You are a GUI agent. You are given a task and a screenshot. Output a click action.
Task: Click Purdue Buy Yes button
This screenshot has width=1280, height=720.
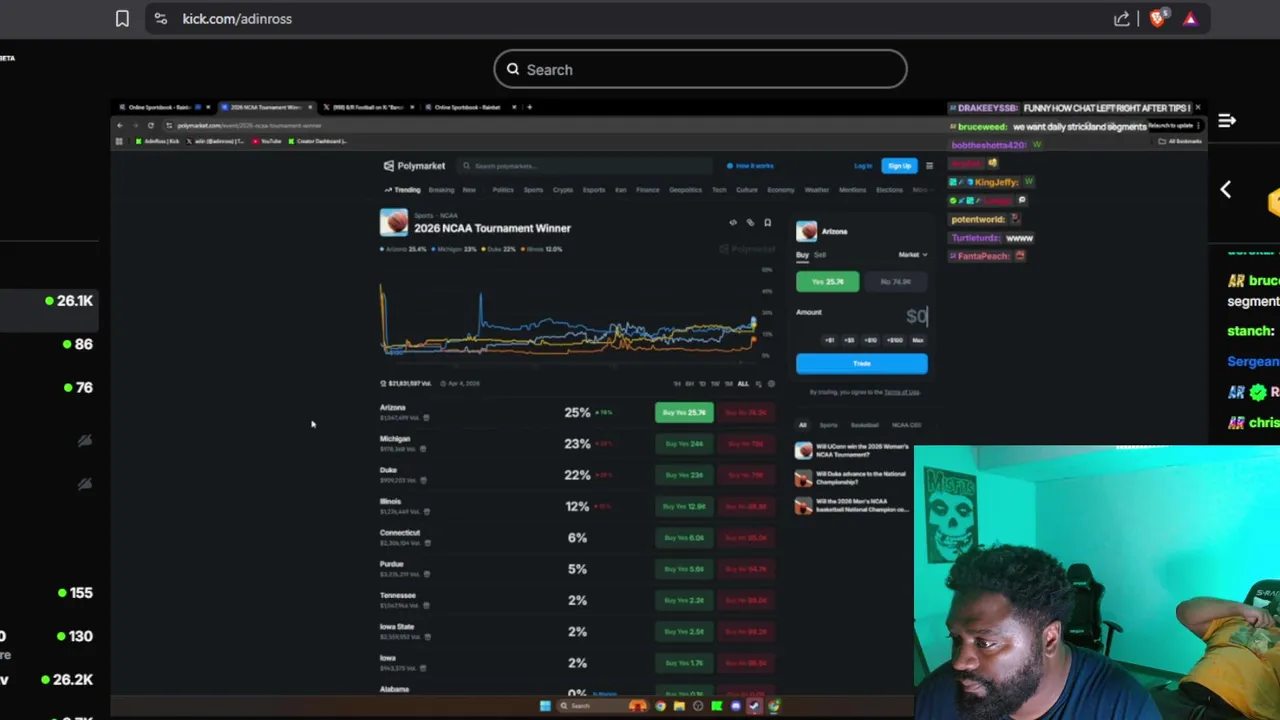pyautogui.click(x=684, y=569)
